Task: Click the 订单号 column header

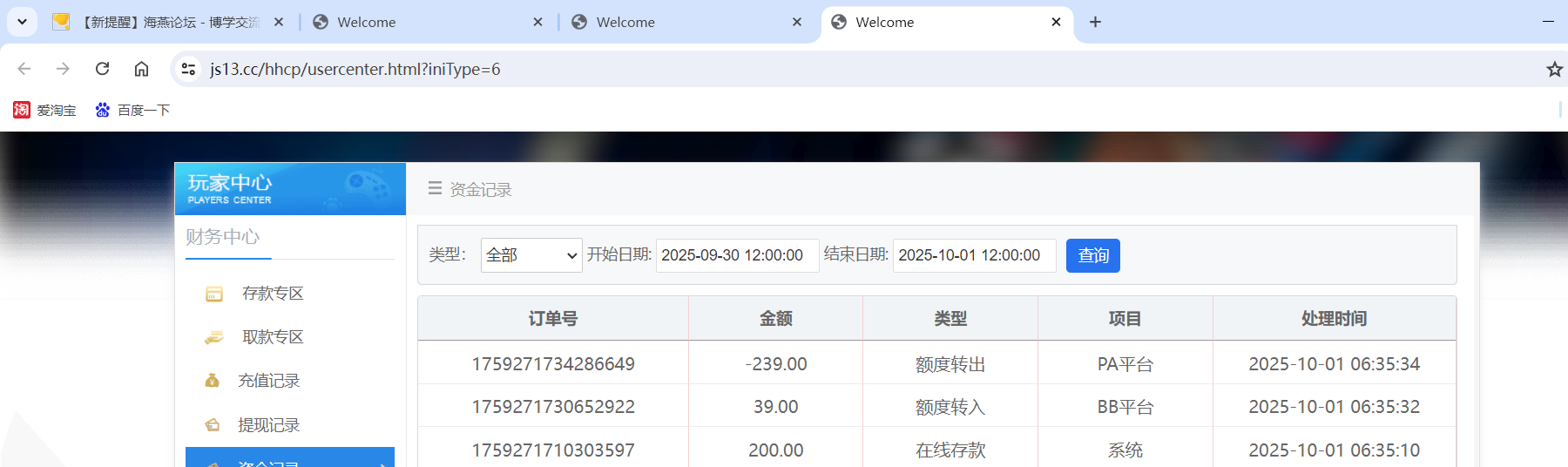Action: coord(553,319)
